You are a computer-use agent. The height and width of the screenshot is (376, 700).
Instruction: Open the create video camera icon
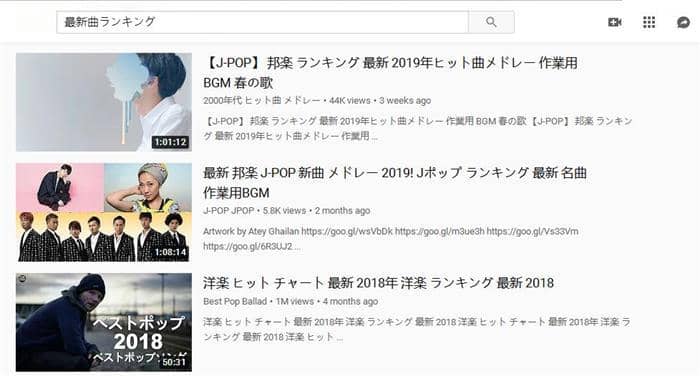click(x=615, y=22)
